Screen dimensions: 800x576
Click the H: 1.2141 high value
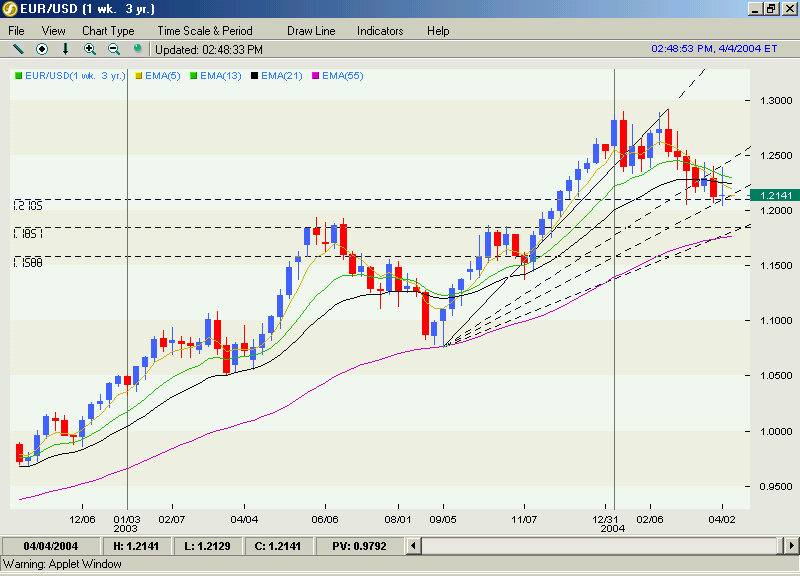pos(136,546)
